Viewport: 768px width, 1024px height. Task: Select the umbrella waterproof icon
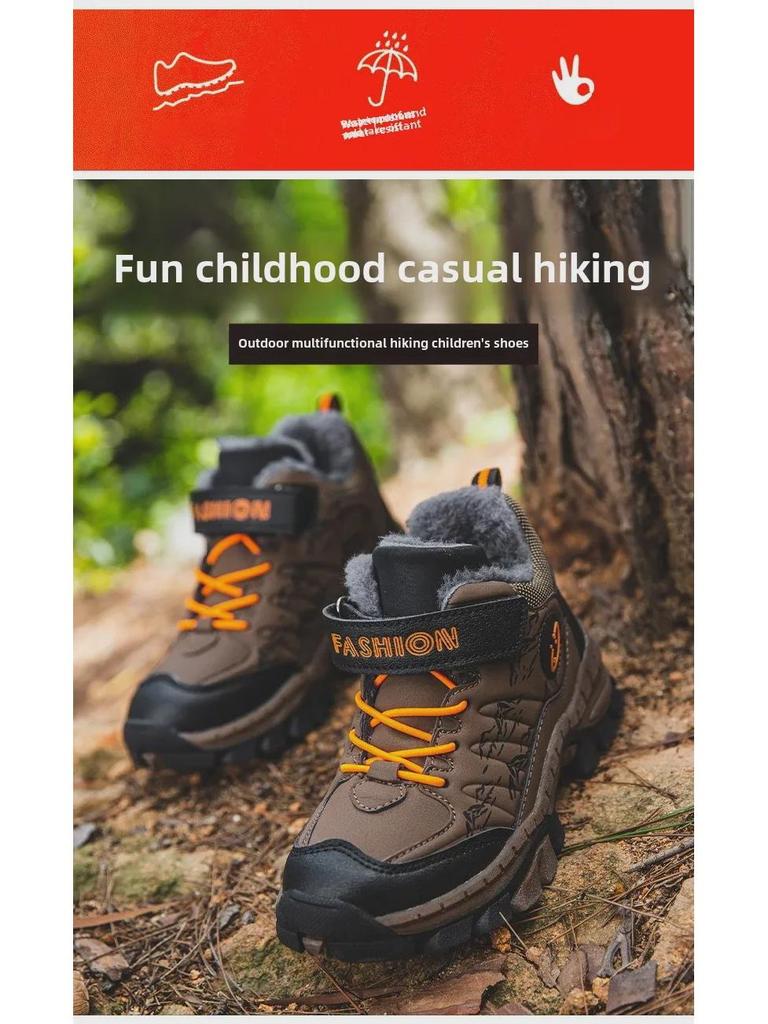pyautogui.click(x=387, y=69)
